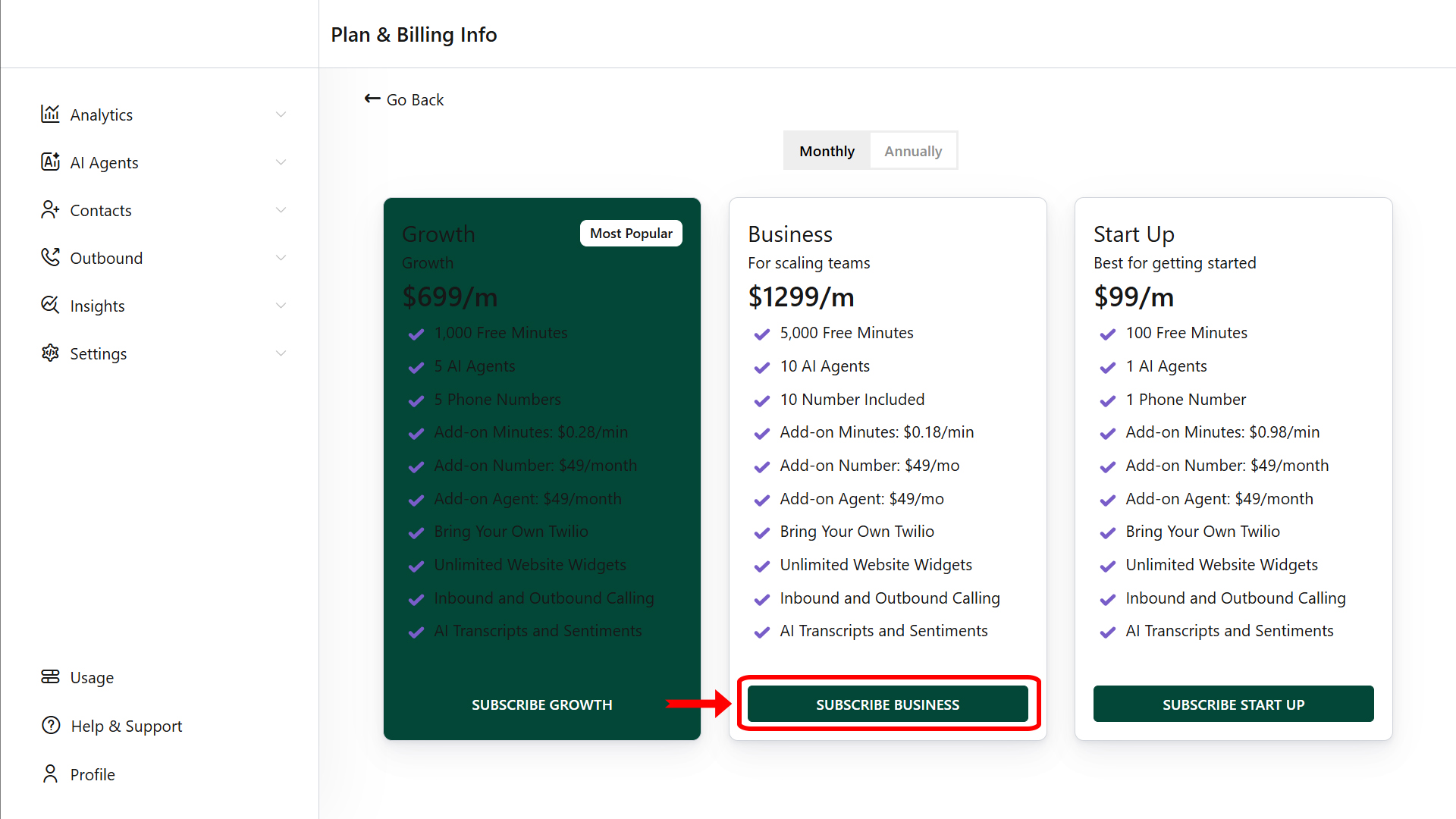
Task: Click the Usage icon in sidebar
Action: point(50,676)
